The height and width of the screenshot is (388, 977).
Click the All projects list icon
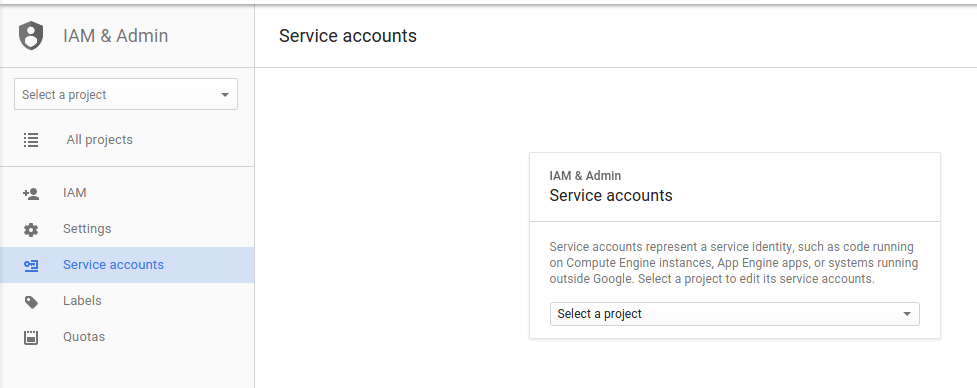click(31, 140)
